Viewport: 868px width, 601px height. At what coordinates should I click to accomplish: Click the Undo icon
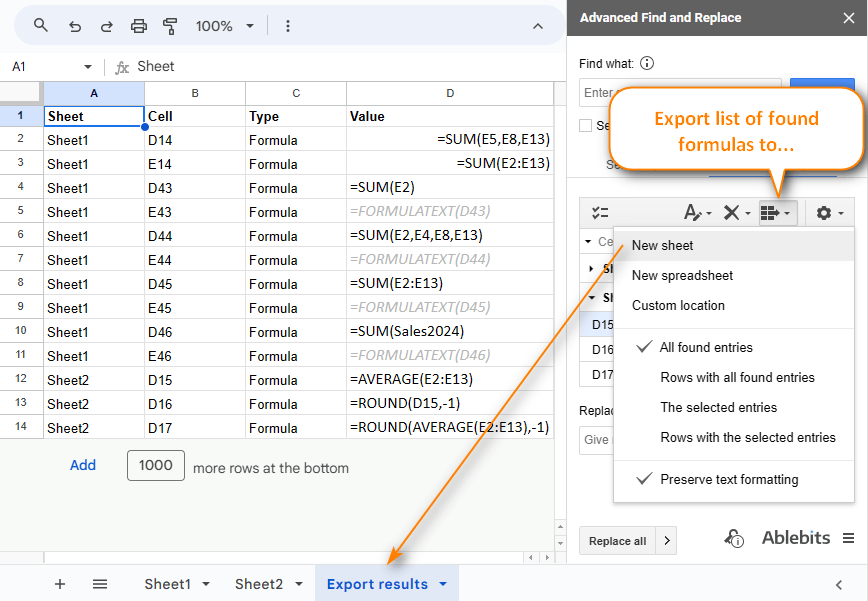click(x=75, y=26)
